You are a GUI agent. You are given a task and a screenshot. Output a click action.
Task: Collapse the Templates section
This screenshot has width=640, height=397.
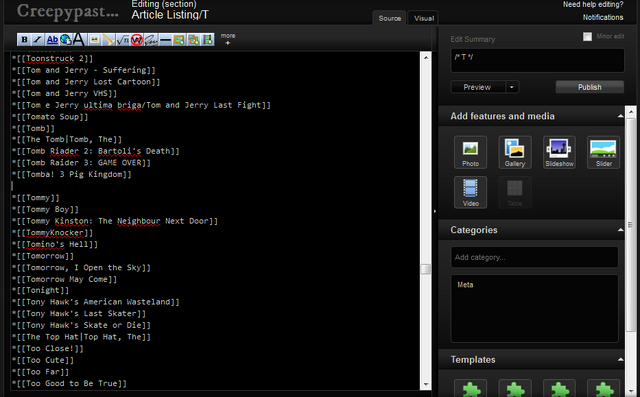(x=620, y=360)
